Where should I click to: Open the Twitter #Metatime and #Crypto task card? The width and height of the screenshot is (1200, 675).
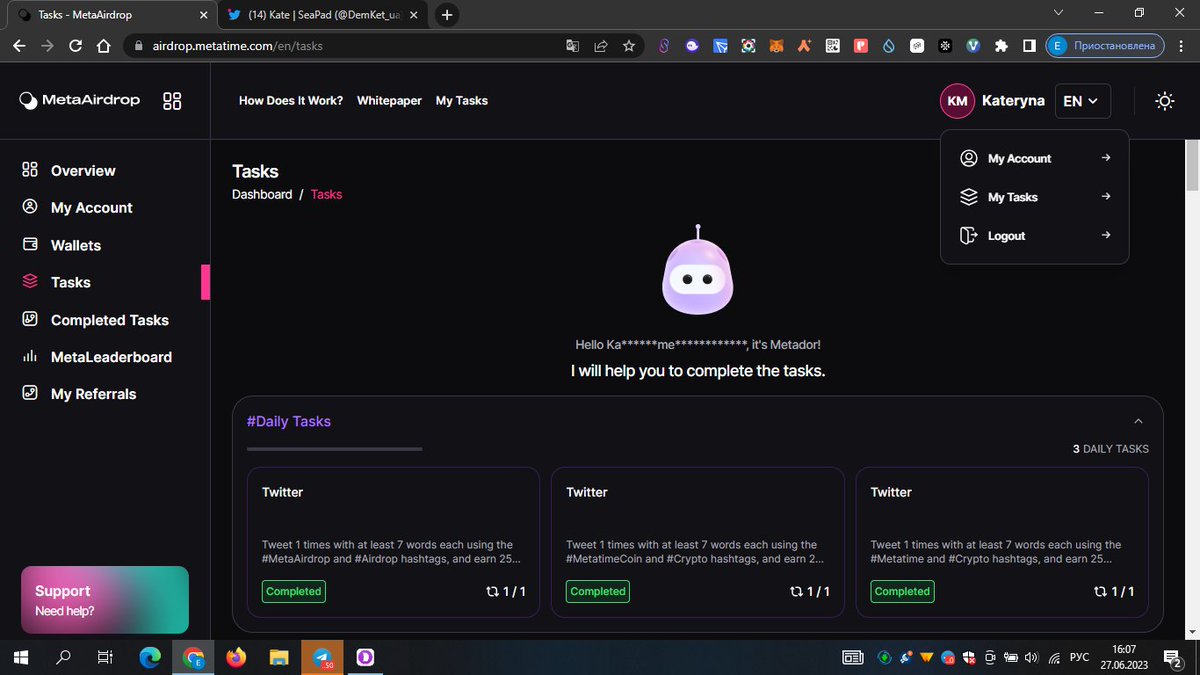point(1002,541)
